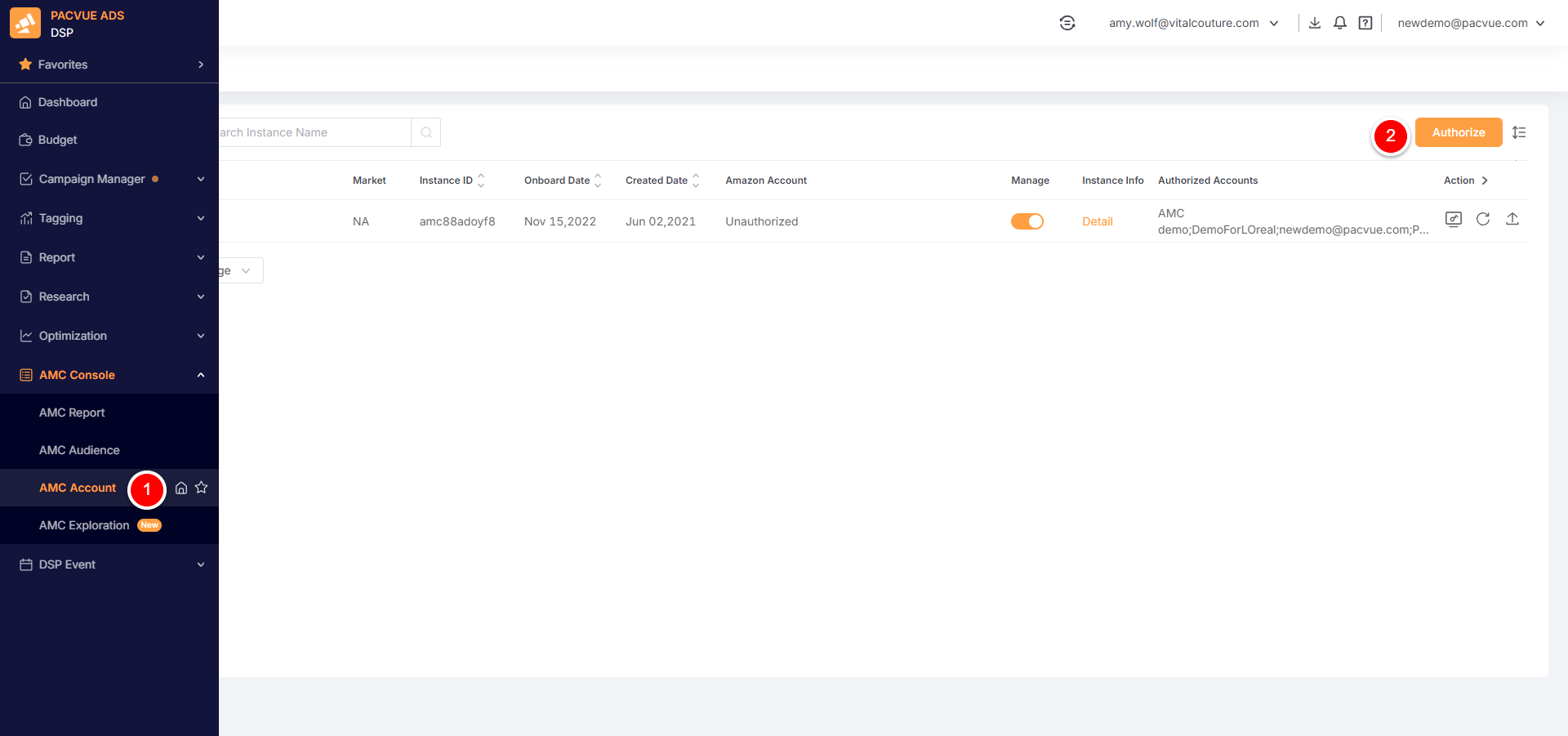Click the DSP Event calendar icon

click(26, 564)
